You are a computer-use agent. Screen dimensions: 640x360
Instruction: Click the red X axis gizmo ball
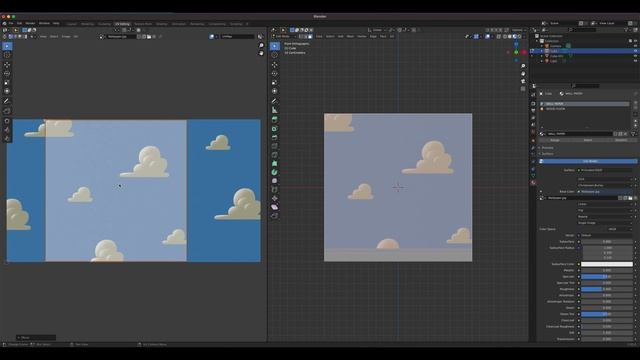point(524,52)
